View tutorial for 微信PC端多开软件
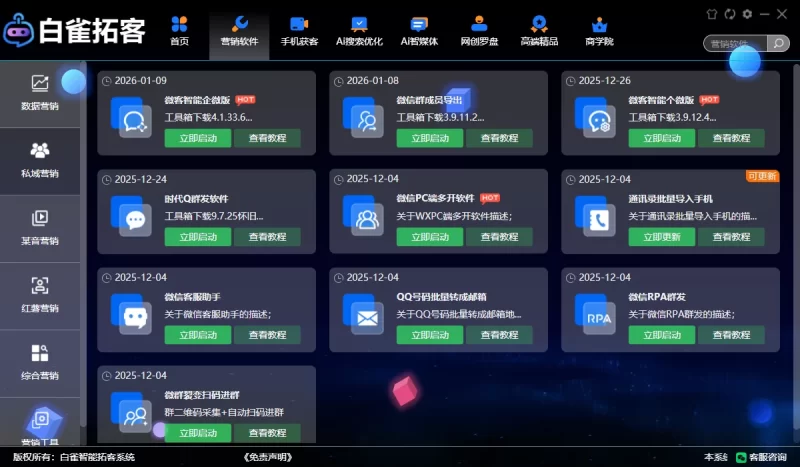Screen dimensions: 800x467 coord(499,237)
